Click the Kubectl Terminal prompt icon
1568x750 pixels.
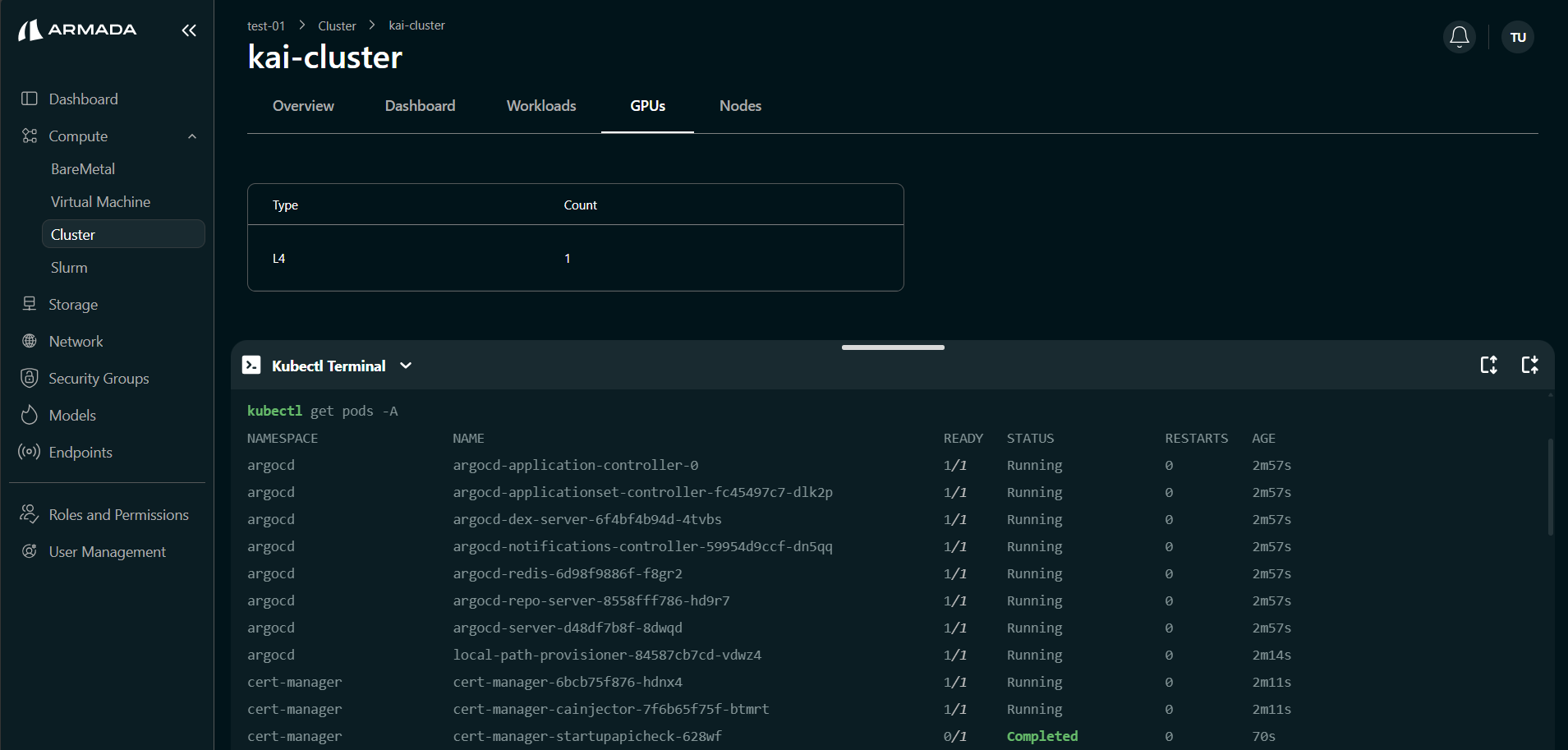[251, 366]
